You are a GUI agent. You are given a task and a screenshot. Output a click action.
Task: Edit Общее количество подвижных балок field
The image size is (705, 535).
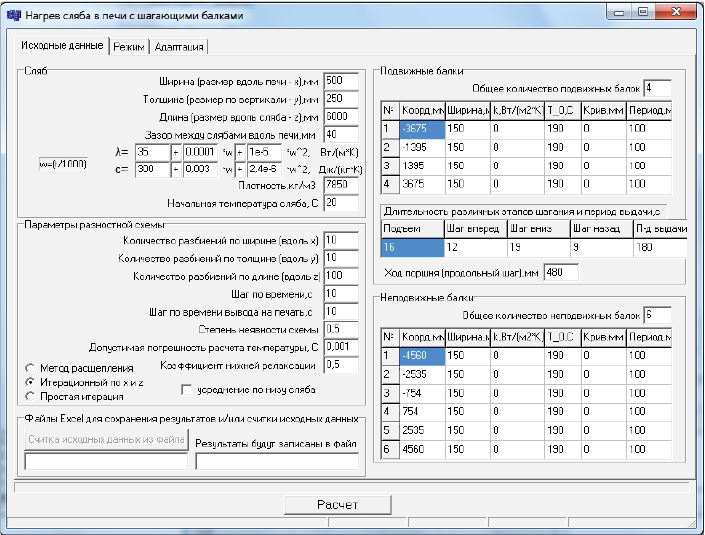coord(657,87)
